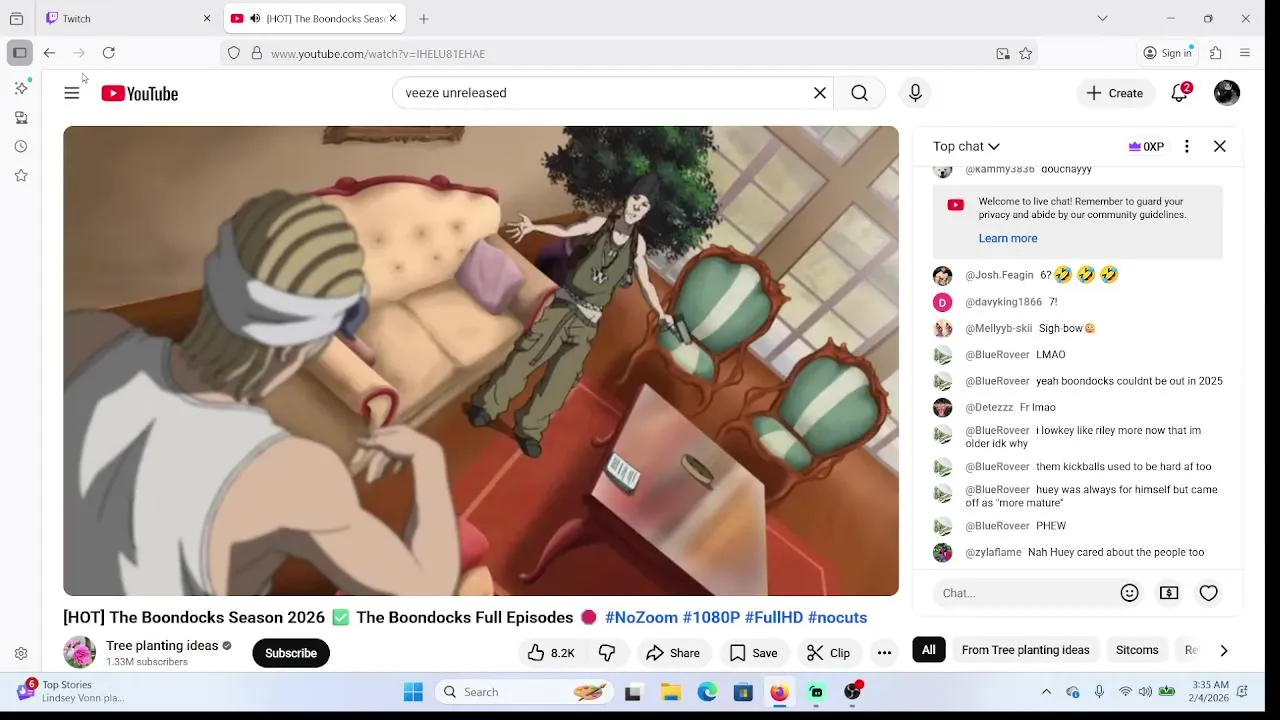Like the video with thumbs up

551,653
